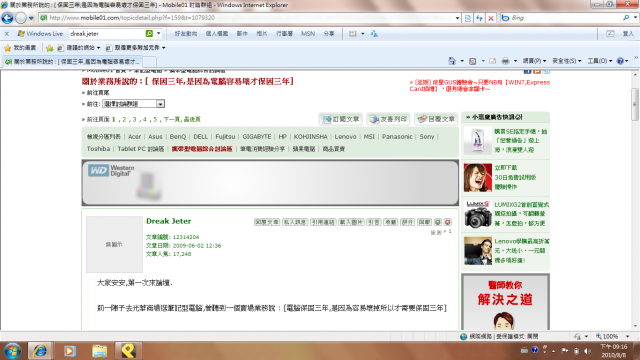This screenshot has height=360, width=640.
Task: Click the Refresh icon beside the address bar
Action: click(479, 18)
